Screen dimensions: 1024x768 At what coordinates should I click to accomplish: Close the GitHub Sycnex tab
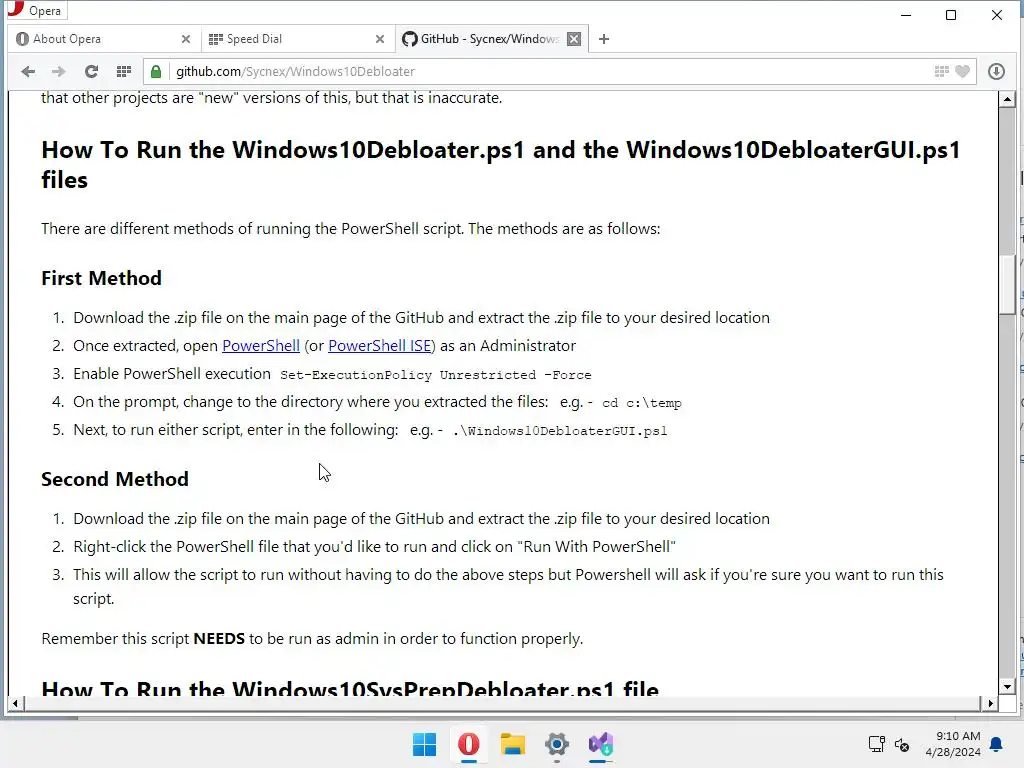click(574, 39)
